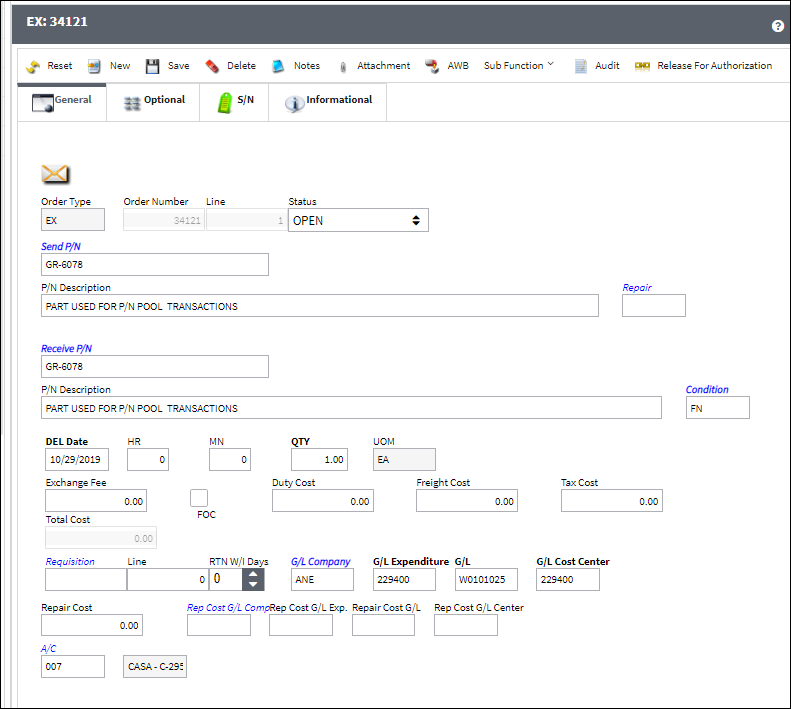Decrease RTN W/I Days with down arrow
The image size is (791, 709).
coord(253,585)
